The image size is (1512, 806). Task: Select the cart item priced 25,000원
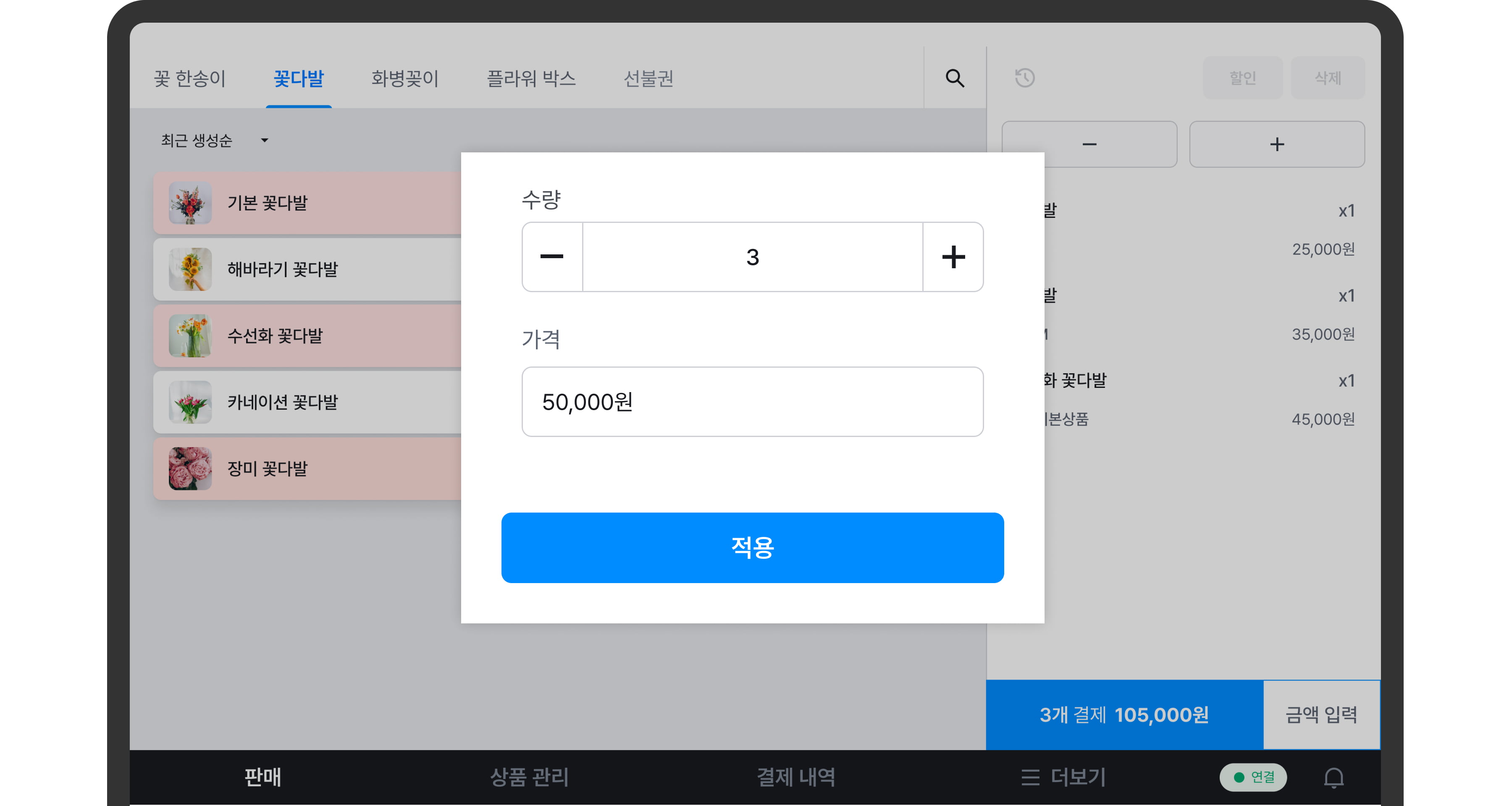pyautogui.click(x=1200, y=229)
